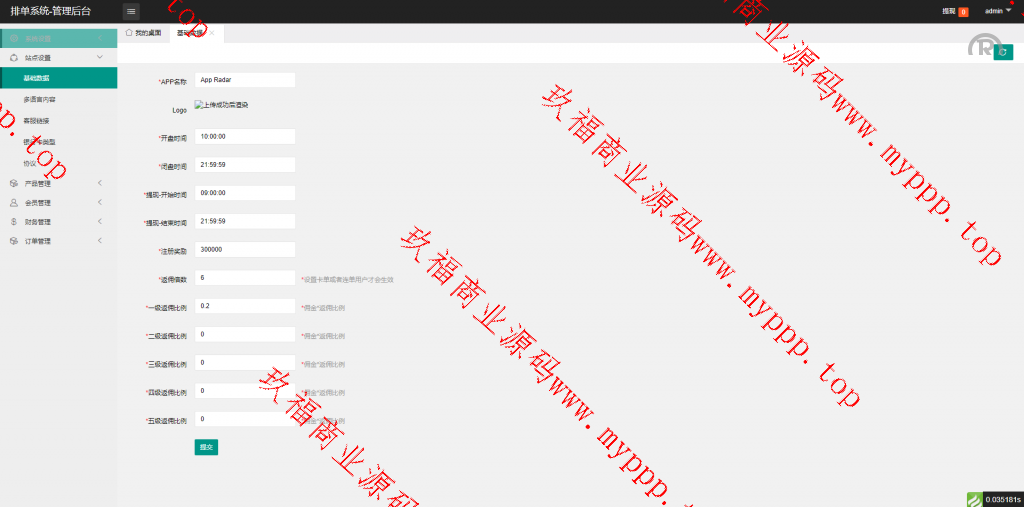The height and width of the screenshot is (507, 1024).
Task: Expand the 产品管理 sidebar menu
Action: pyautogui.click(x=99, y=183)
